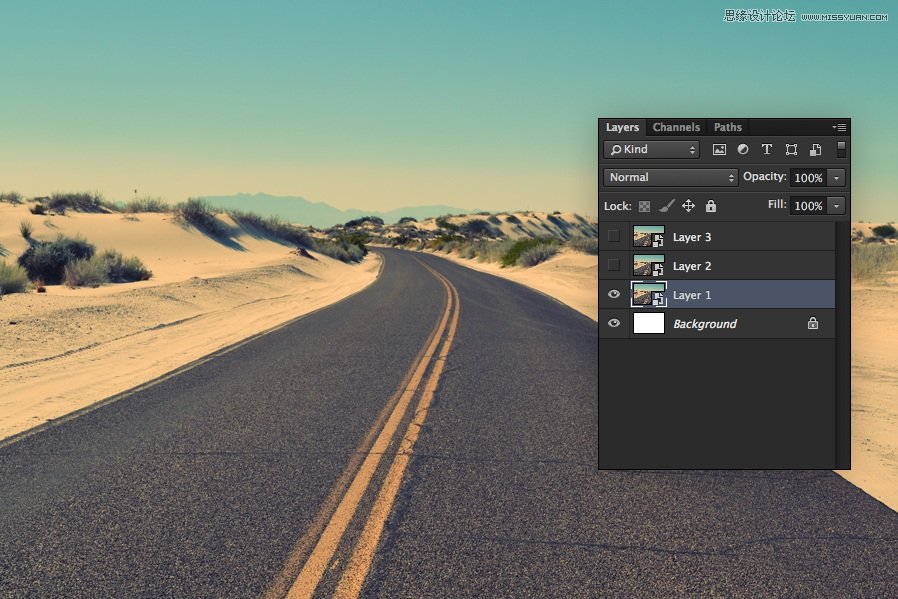
Task: Click the lock transparent pixels icon
Action: 644,206
